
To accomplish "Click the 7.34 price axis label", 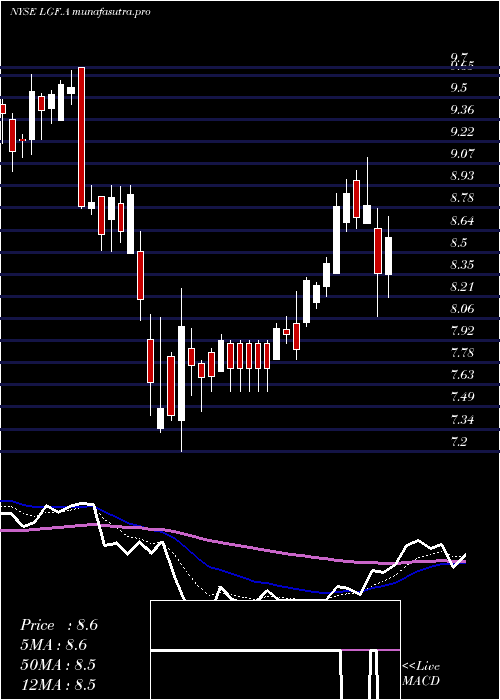I will [462, 420].
